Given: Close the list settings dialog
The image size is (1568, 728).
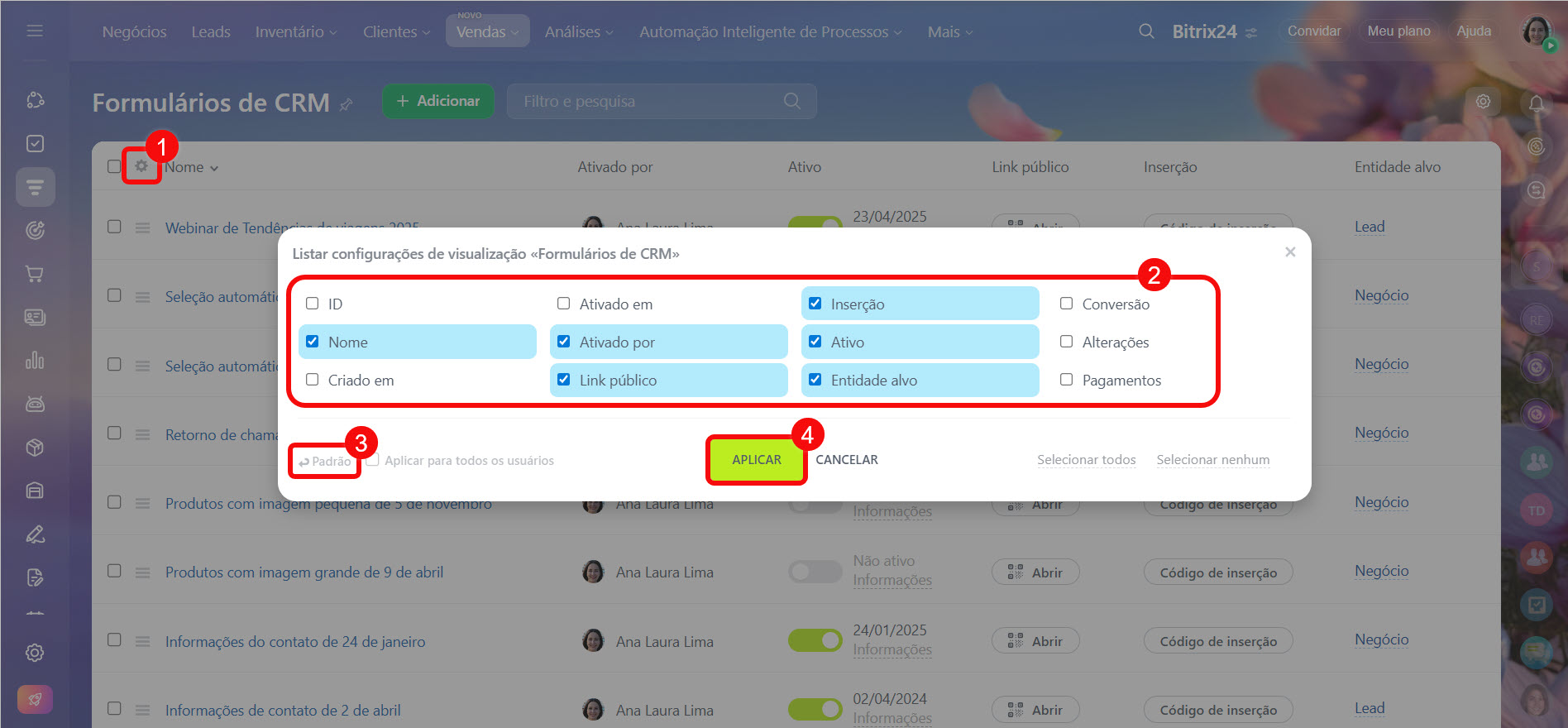Looking at the screenshot, I should (1289, 252).
